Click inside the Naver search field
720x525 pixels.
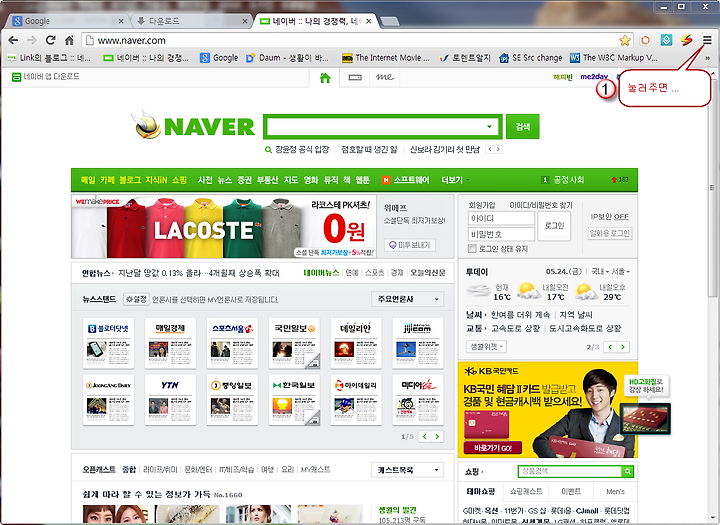374,126
